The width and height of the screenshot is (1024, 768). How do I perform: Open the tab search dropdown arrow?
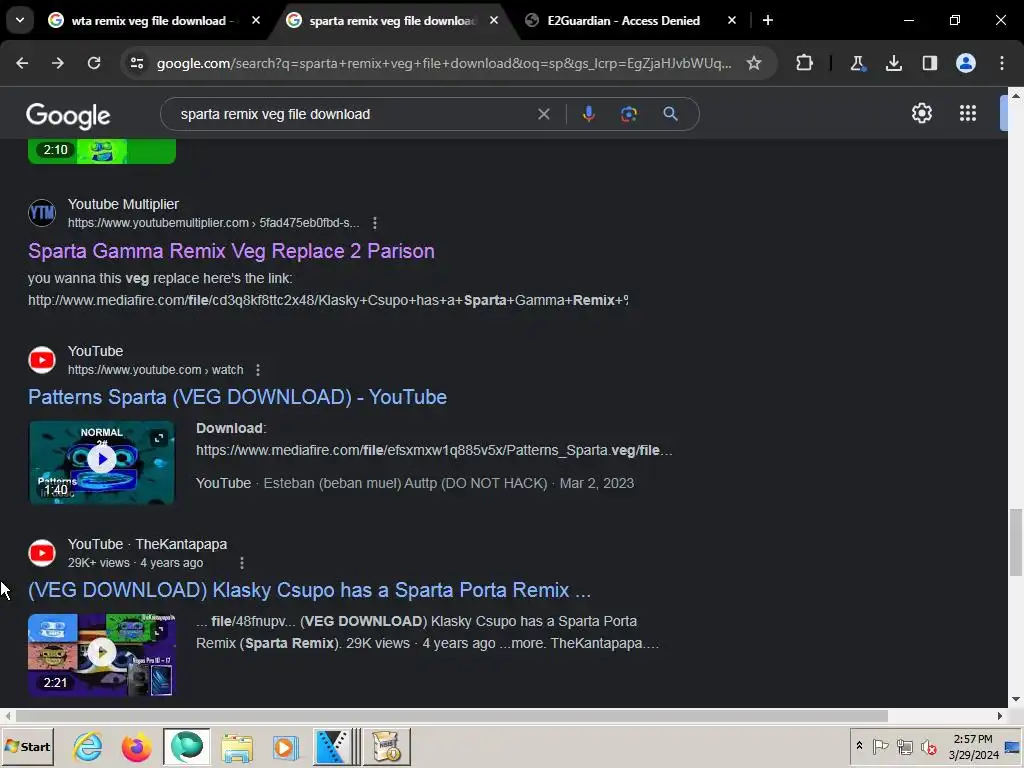tap(20, 20)
